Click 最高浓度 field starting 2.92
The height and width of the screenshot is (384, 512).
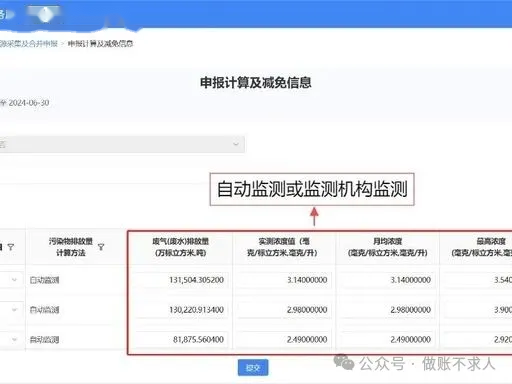tap(478, 339)
